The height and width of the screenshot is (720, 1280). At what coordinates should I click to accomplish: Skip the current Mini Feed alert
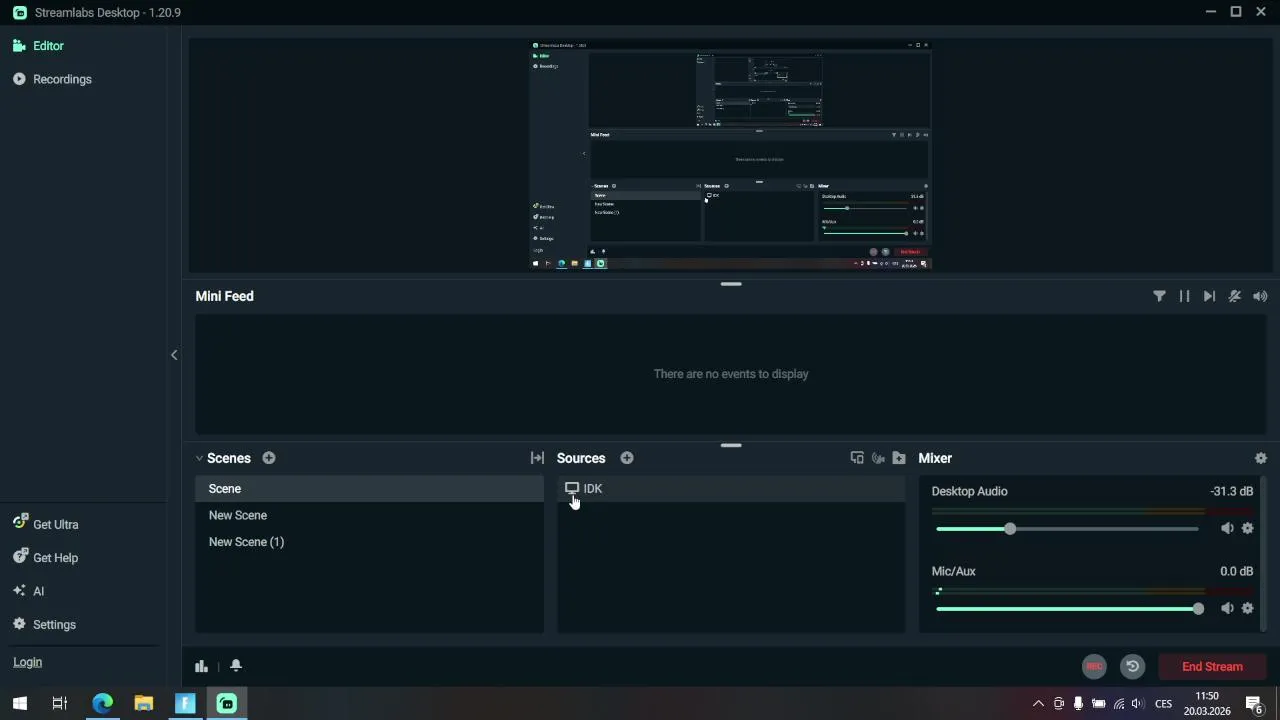pos(1209,296)
